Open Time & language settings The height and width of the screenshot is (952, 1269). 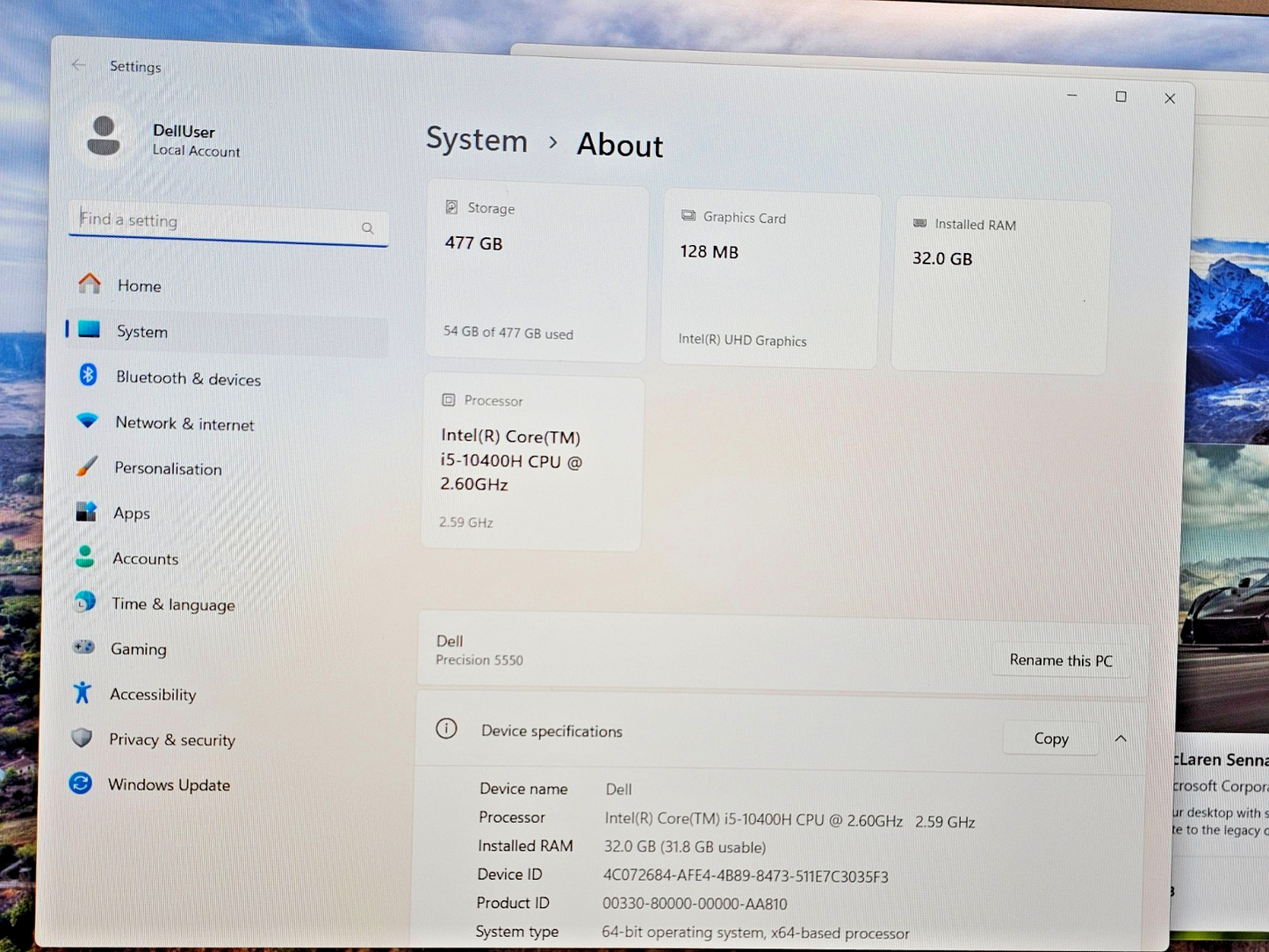pyautogui.click(x=172, y=604)
